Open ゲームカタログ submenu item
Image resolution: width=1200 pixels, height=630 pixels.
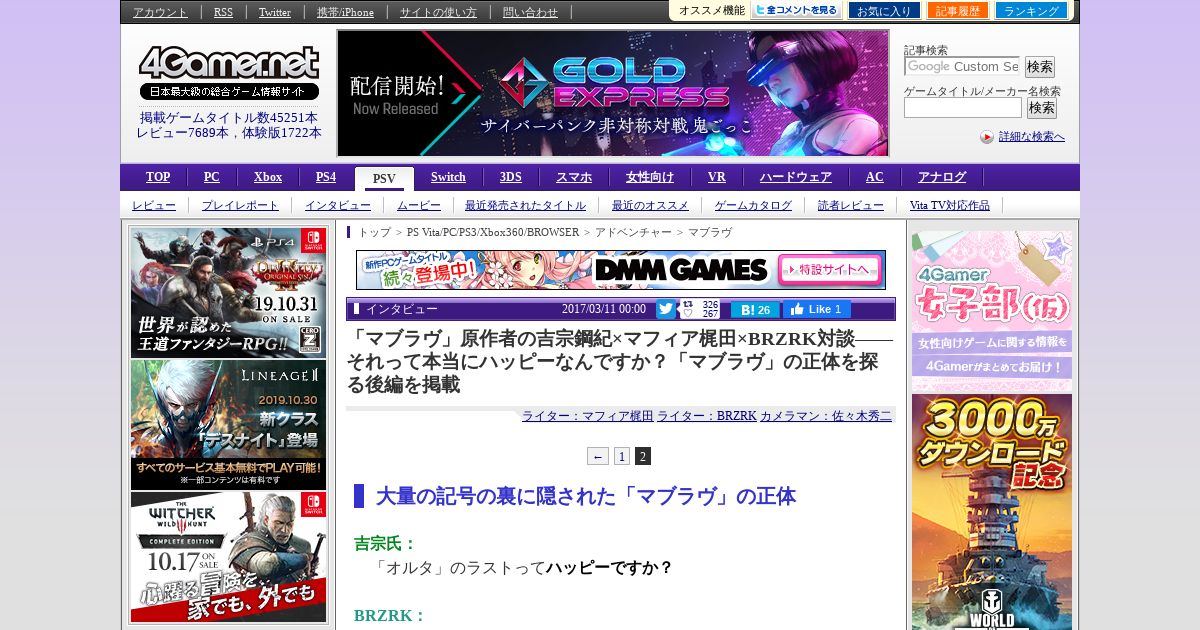(753, 205)
